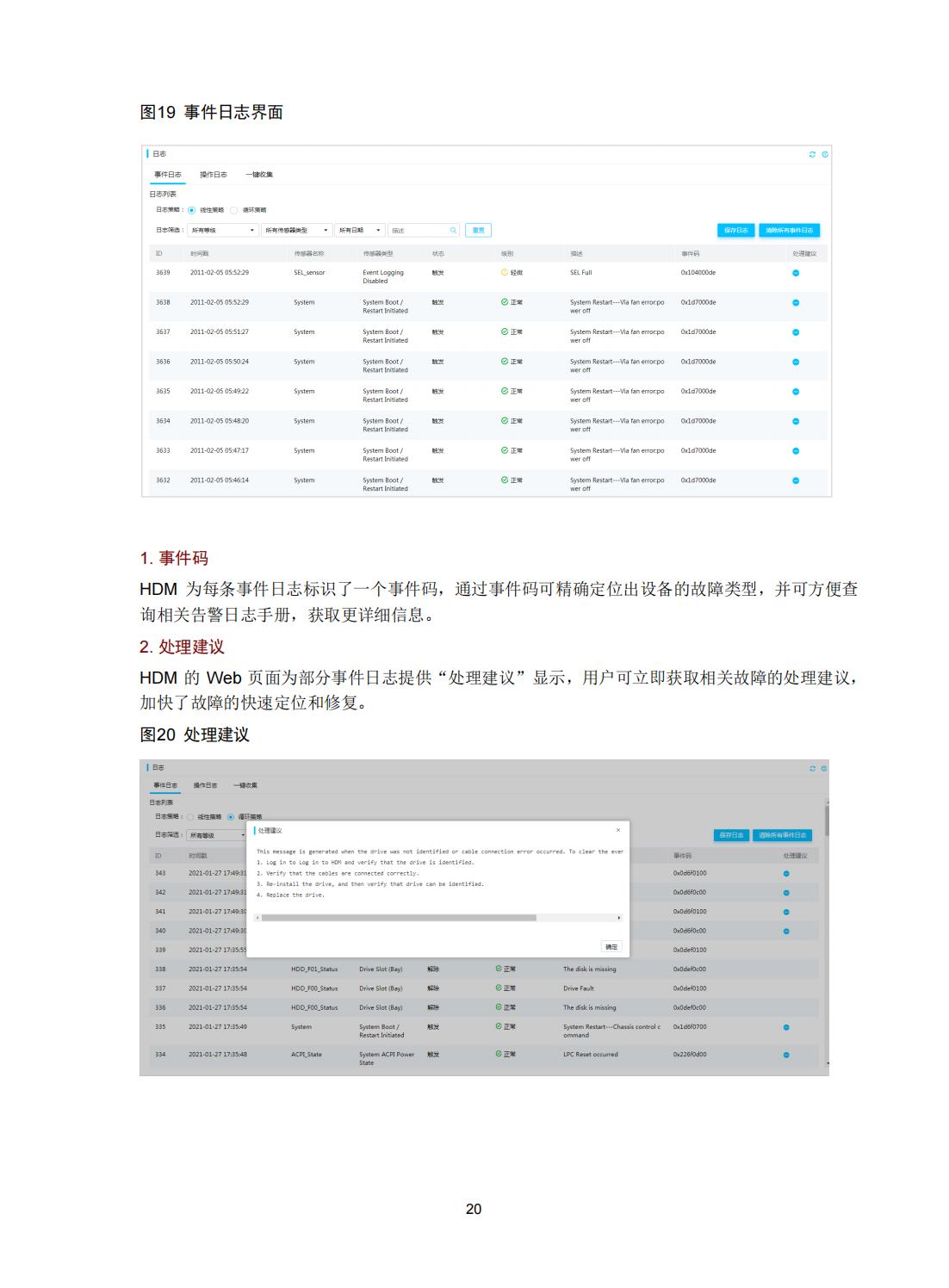Click 清除所有事件日志 button in Figure 20
949x1288 pixels.
click(x=783, y=835)
